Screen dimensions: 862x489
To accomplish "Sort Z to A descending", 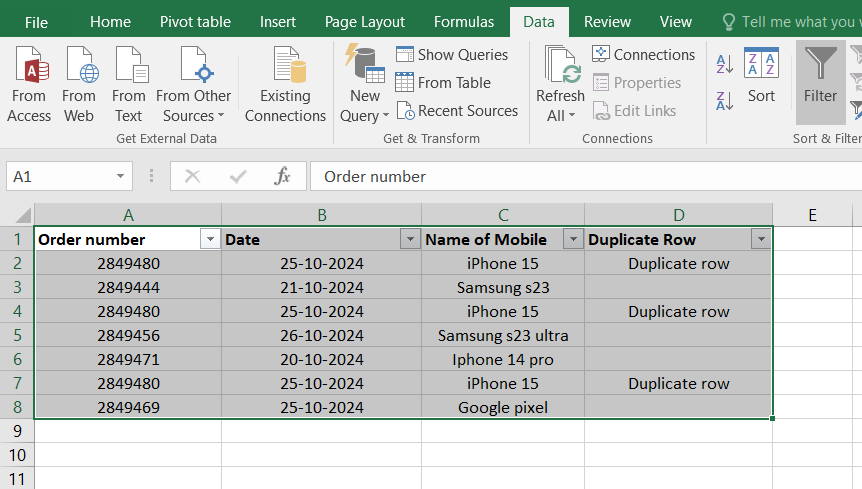I will click(x=725, y=101).
